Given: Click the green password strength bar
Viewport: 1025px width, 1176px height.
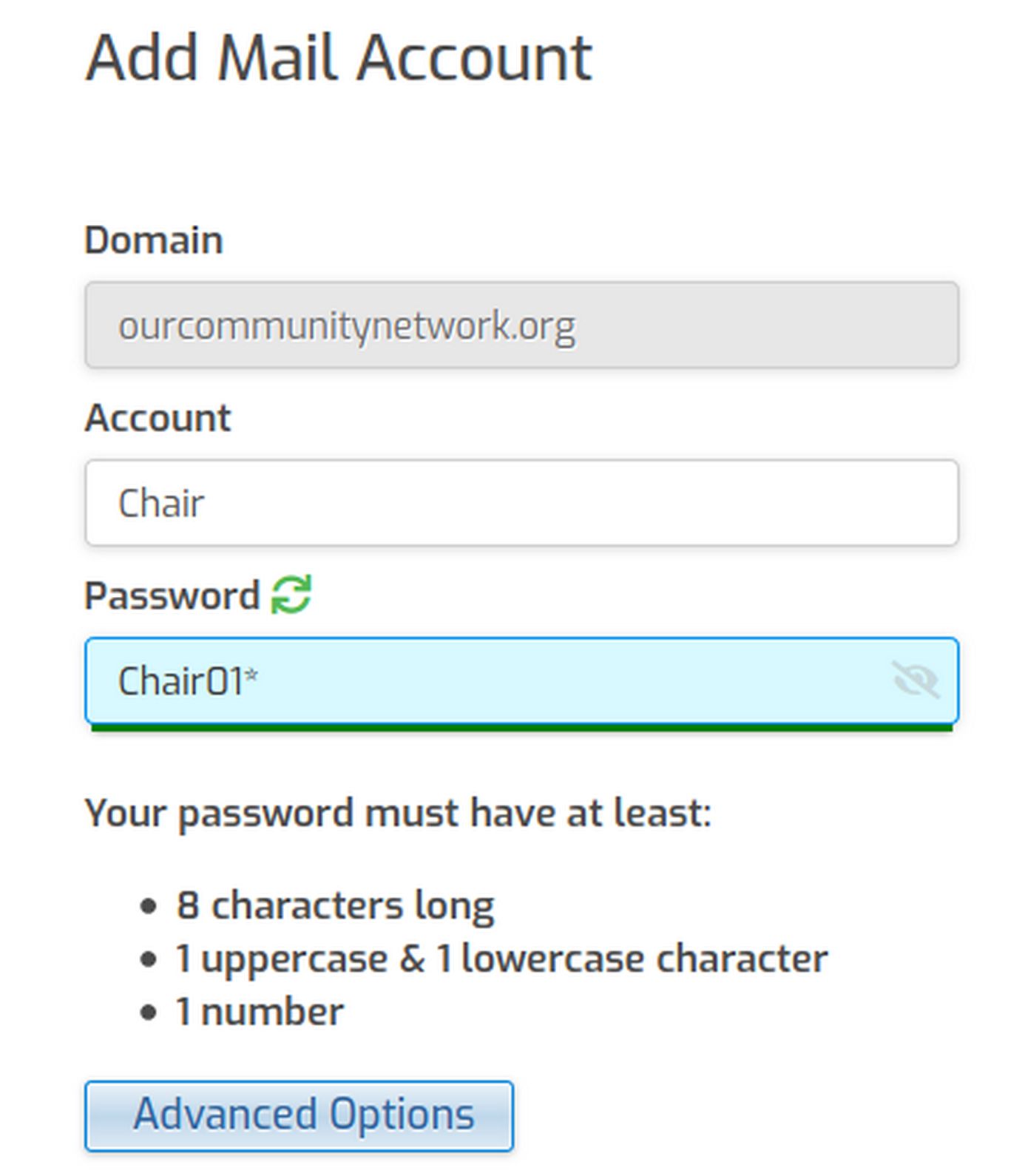Looking at the screenshot, I should [521, 729].
